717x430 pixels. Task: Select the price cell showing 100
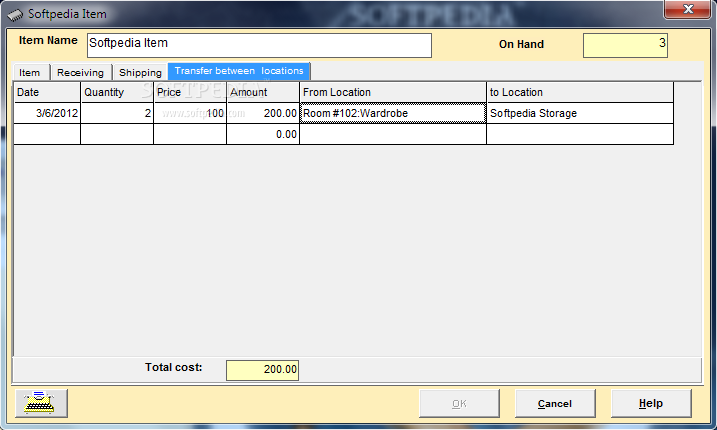(190, 113)
